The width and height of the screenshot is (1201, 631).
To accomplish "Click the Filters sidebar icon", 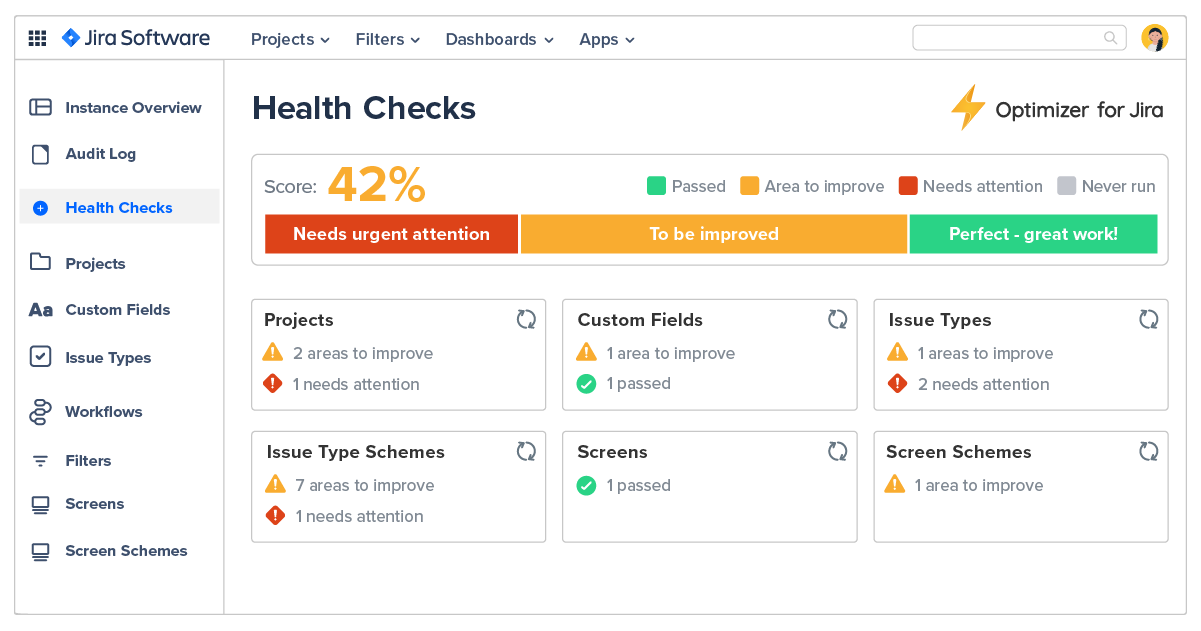I will coord(40,461).
